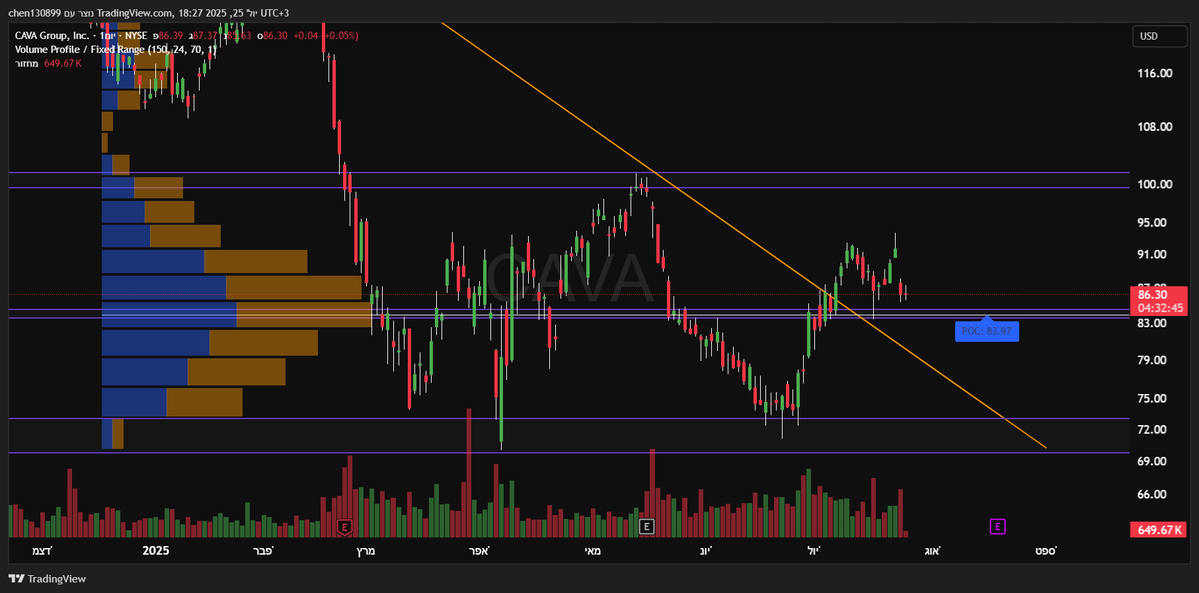The height and width of the screenshot is (593, 1199).
Task: Click the 79.00 price axis label
Action: coord(1152,360)
